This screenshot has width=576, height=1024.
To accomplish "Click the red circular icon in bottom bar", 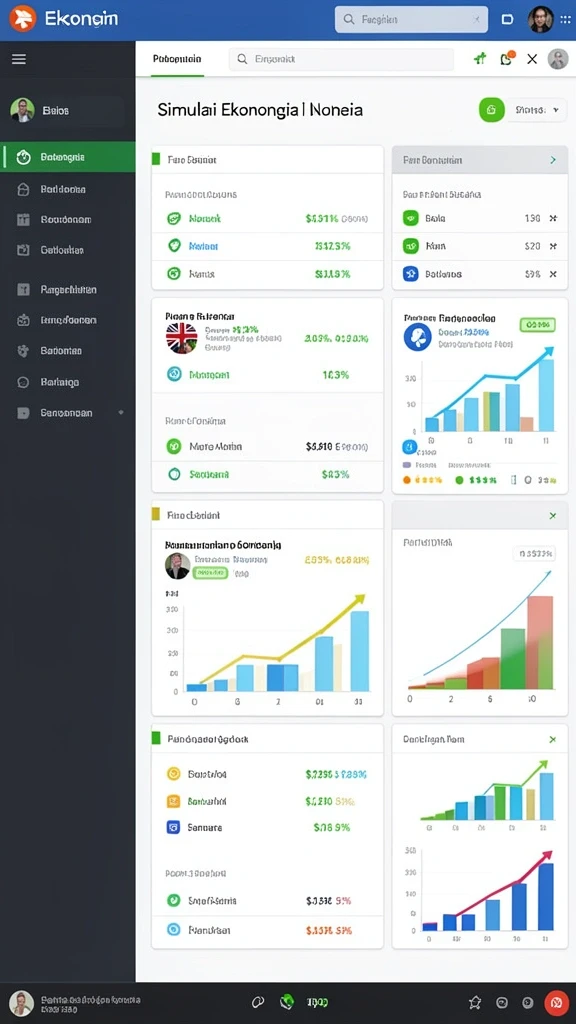I will tap(556, 1002).
